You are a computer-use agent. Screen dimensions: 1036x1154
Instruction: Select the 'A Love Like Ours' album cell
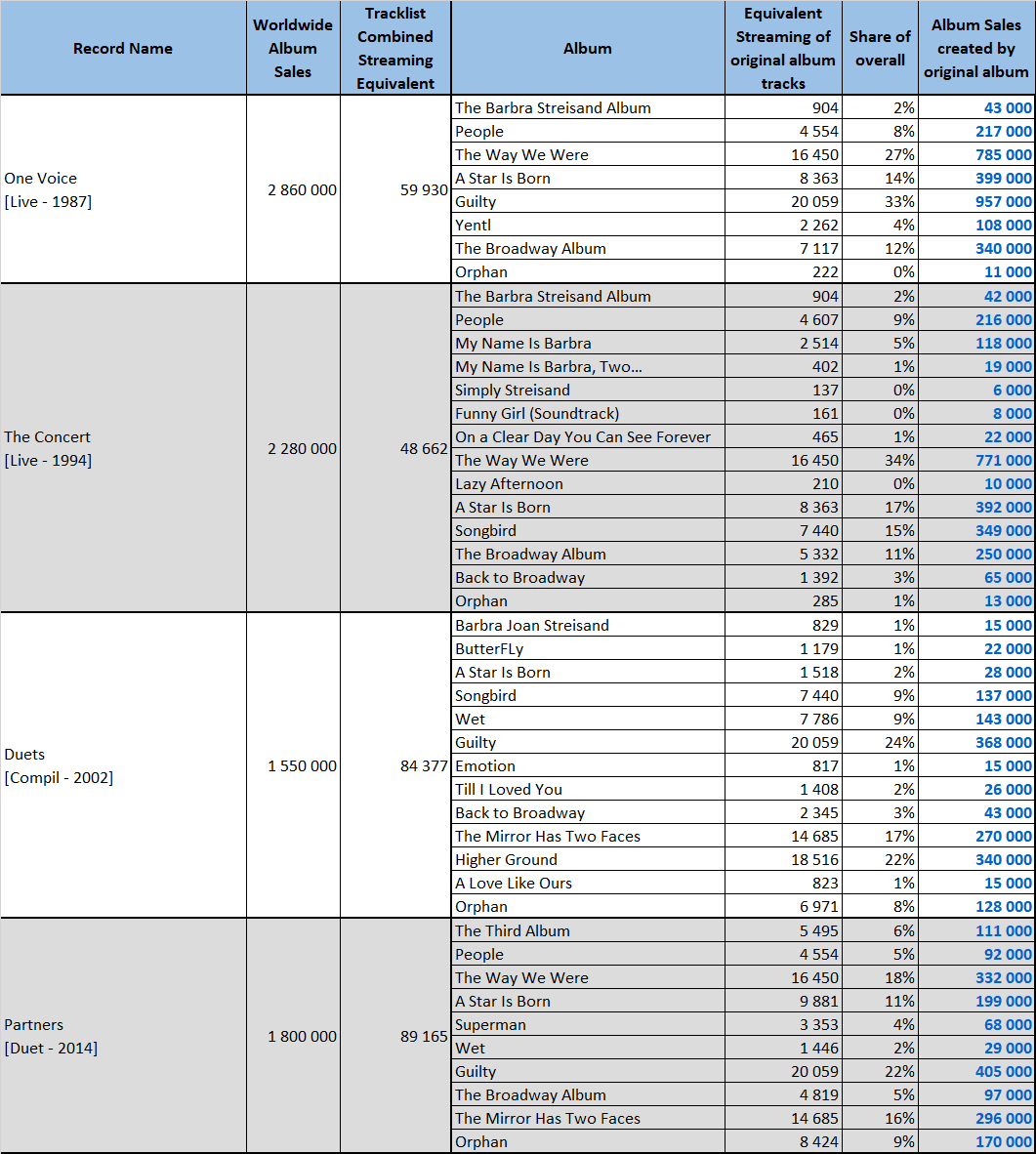(588, 884)
